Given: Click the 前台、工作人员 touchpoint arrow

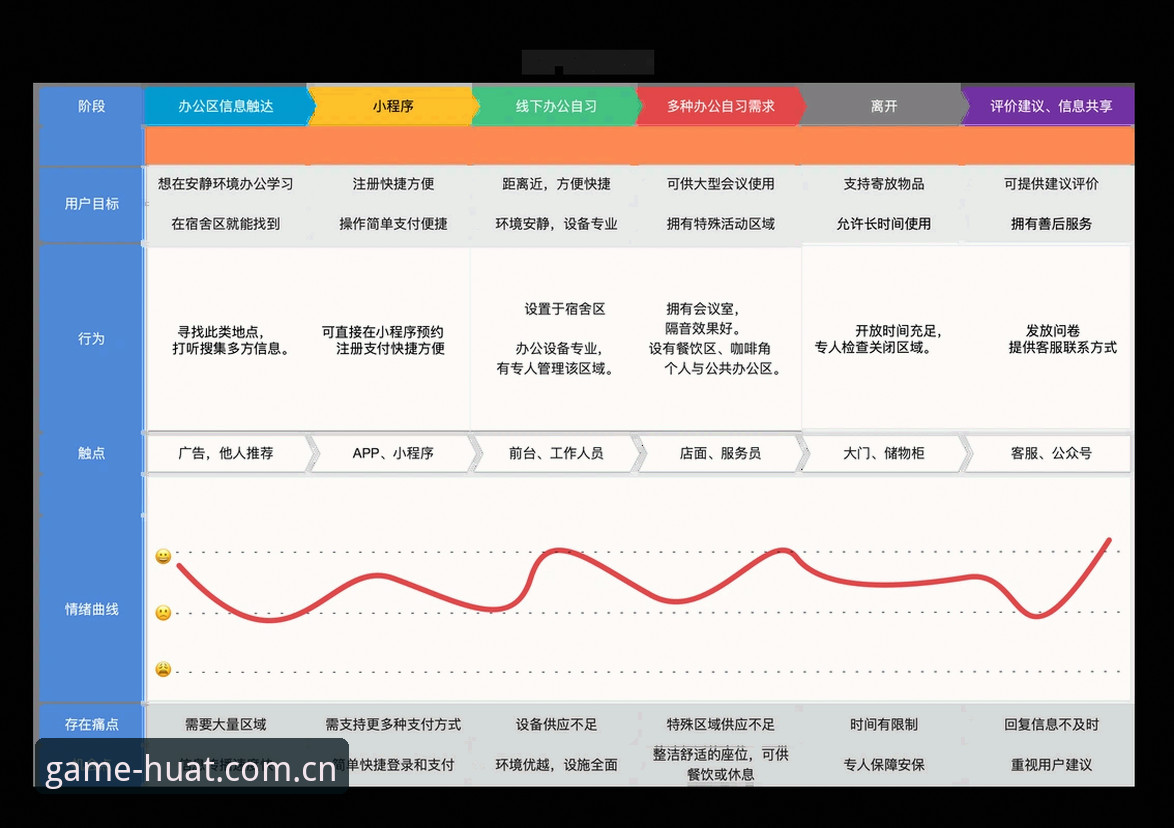Looking at the screenshot, I should click(x=556, y=453).
